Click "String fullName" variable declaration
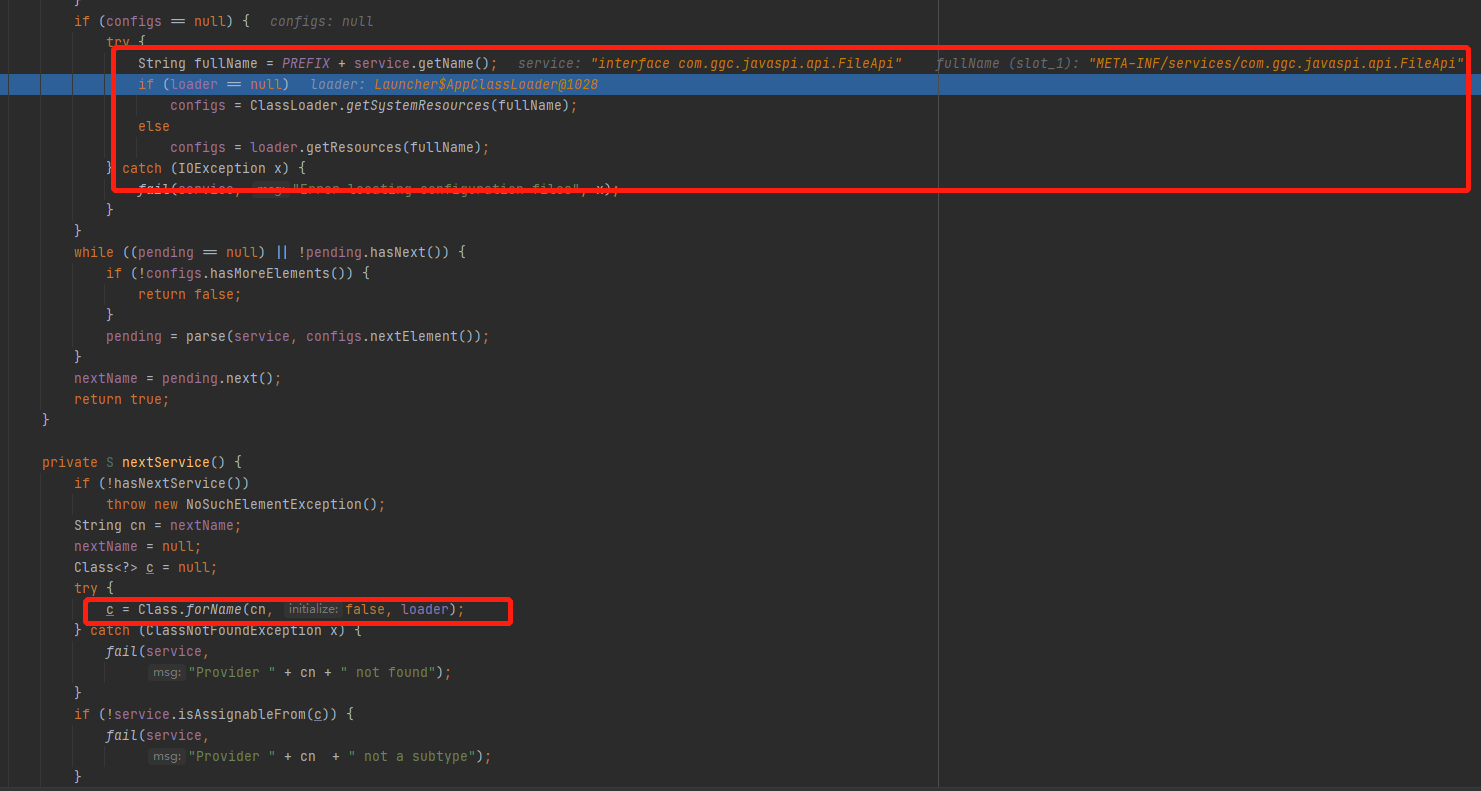The height and width of the screenshot is (791, 1481). (x=198, y=63)
